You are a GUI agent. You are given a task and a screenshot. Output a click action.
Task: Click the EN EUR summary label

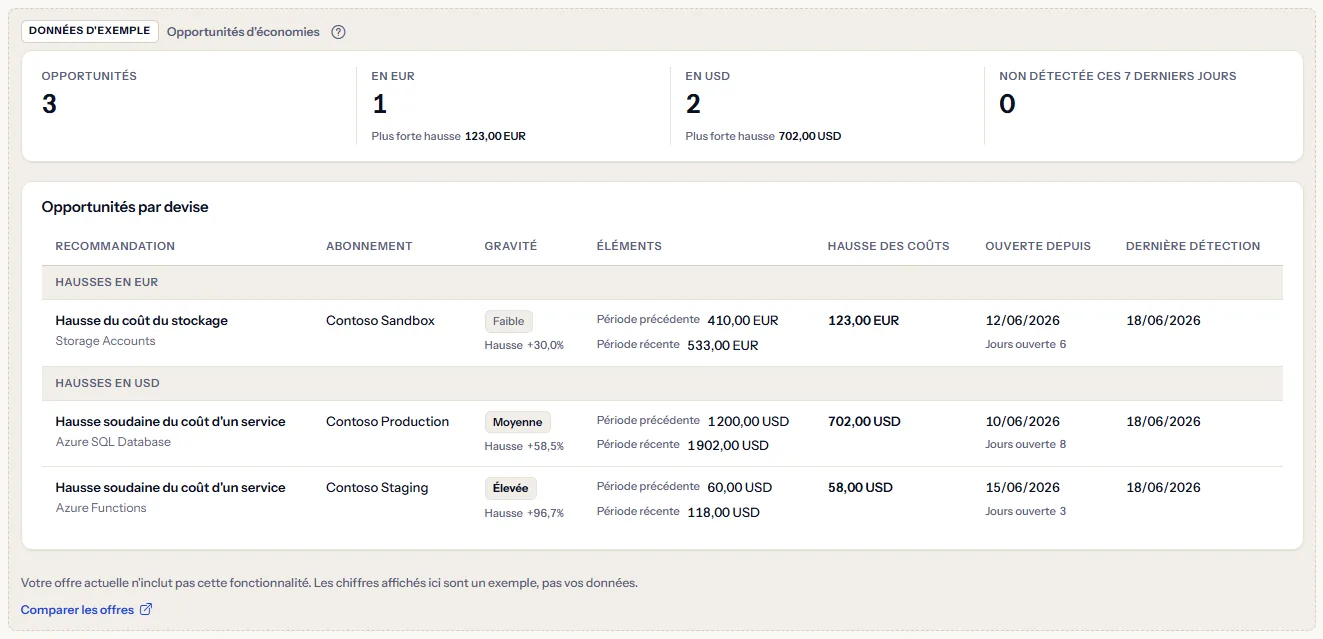393,76
